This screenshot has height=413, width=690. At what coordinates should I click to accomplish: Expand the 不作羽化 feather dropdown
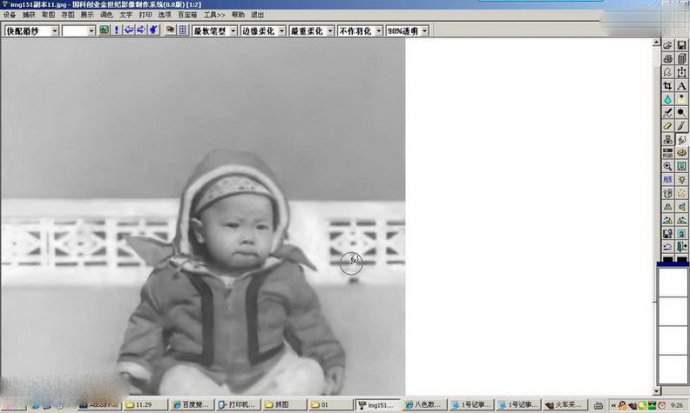click(378, 31)
